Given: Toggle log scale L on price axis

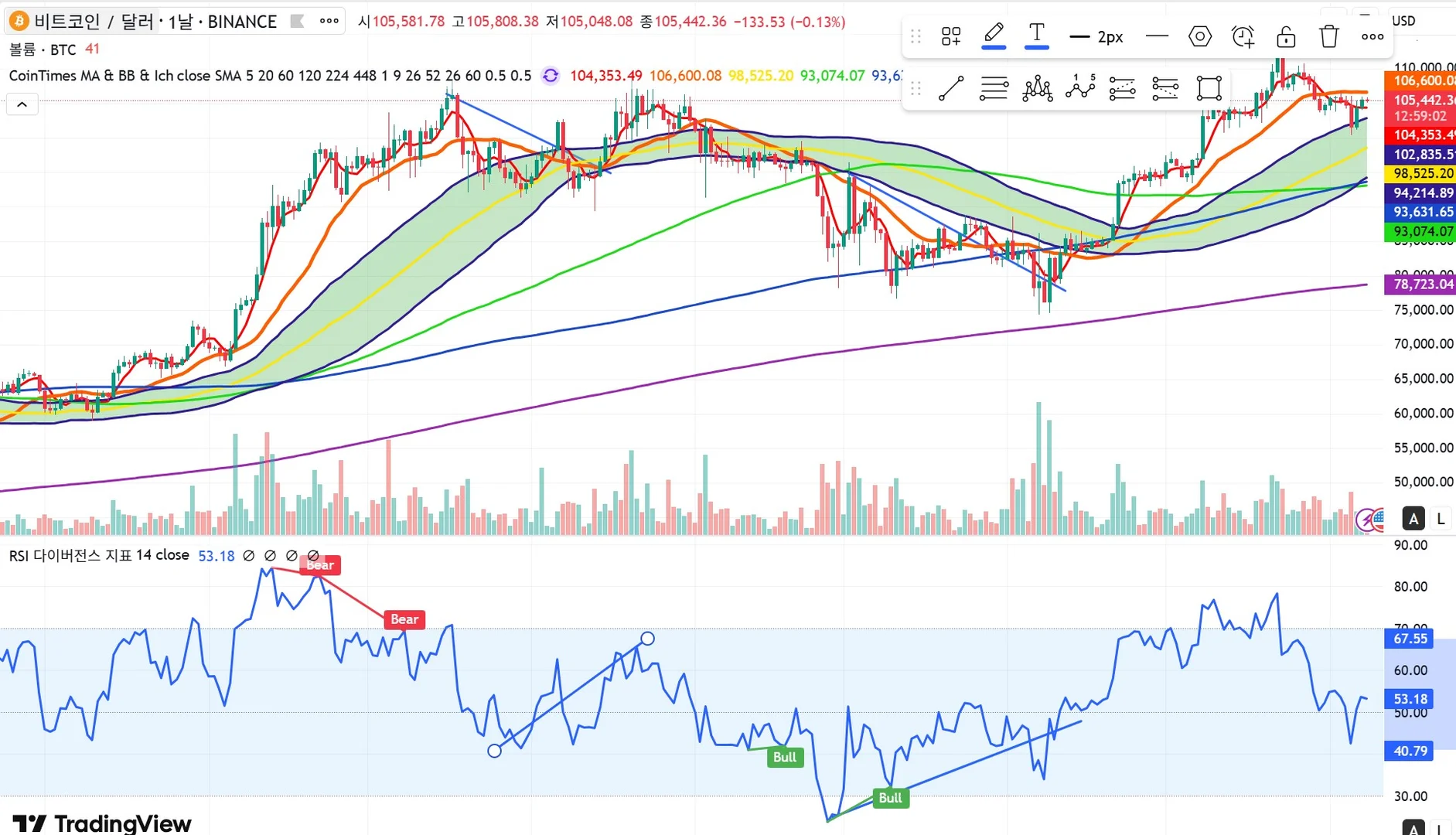Looking at the screenshot, I should [x=1441, y=519].
